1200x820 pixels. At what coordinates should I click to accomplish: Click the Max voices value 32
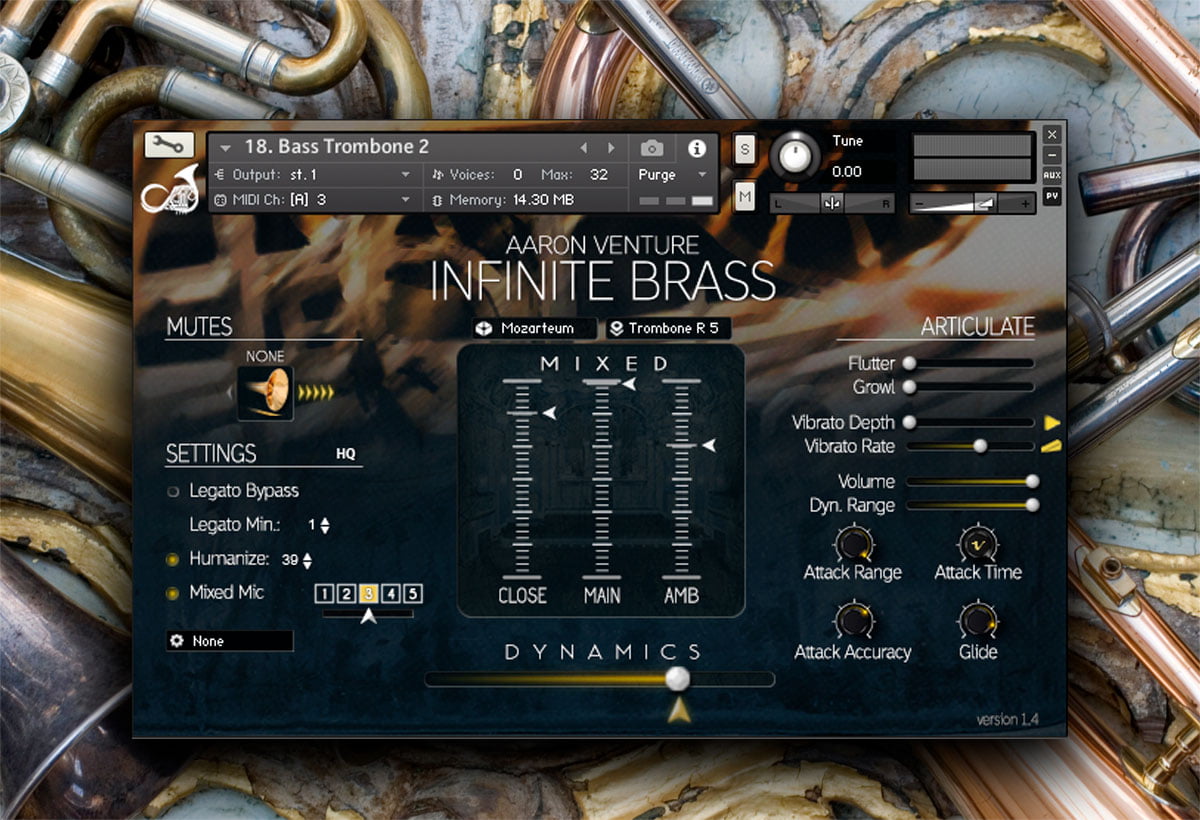click(599, 174)
